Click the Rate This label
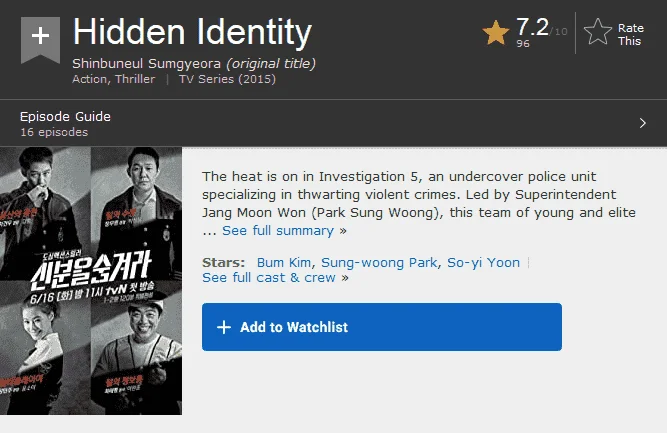The image size is (667, 433). point(630,34)
